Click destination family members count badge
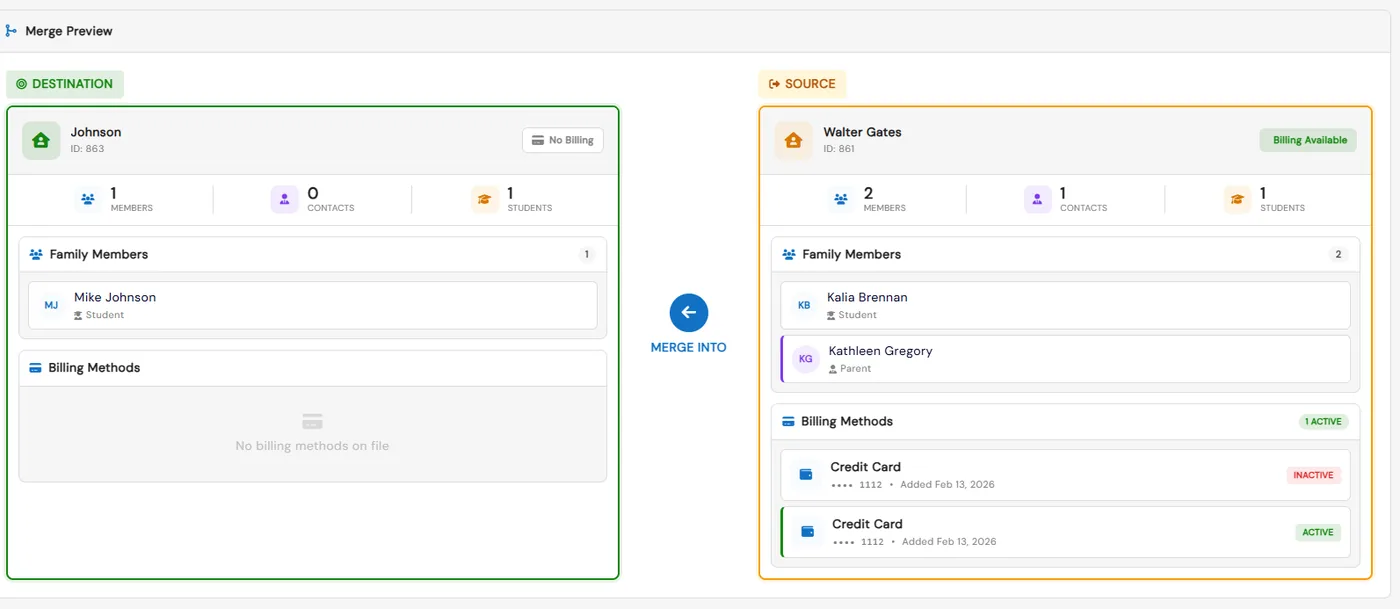1400x609 pixels. [587, 255]
